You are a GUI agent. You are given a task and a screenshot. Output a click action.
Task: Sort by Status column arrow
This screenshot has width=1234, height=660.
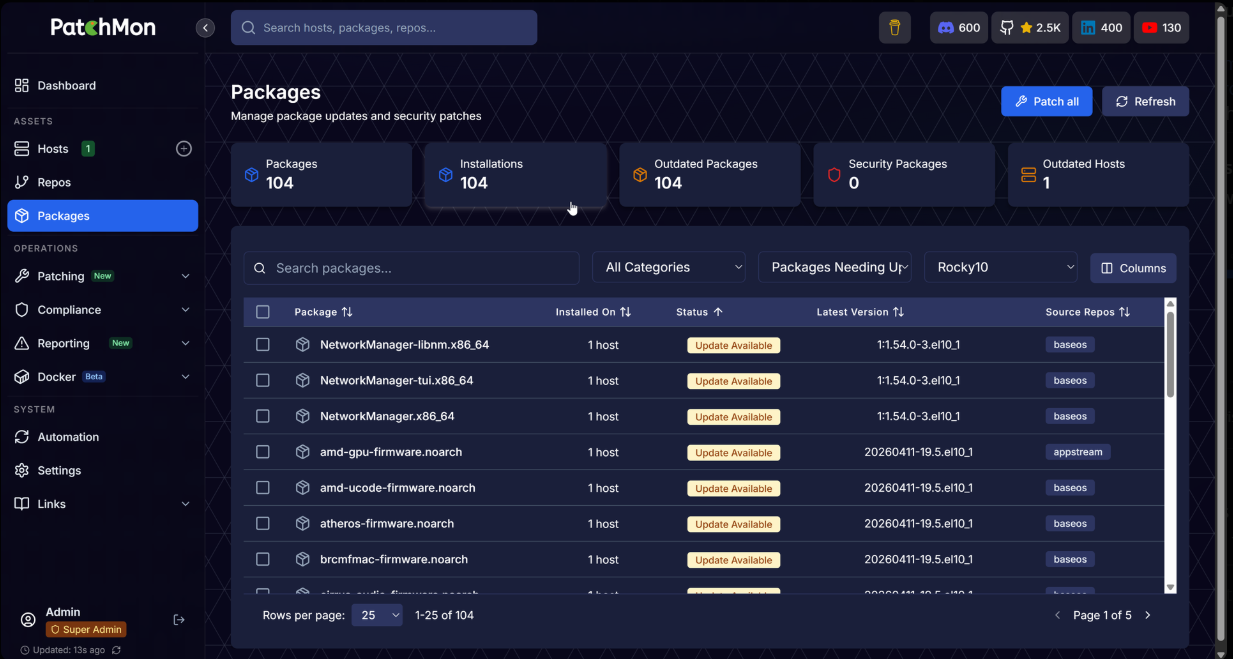tap(718, 312)
